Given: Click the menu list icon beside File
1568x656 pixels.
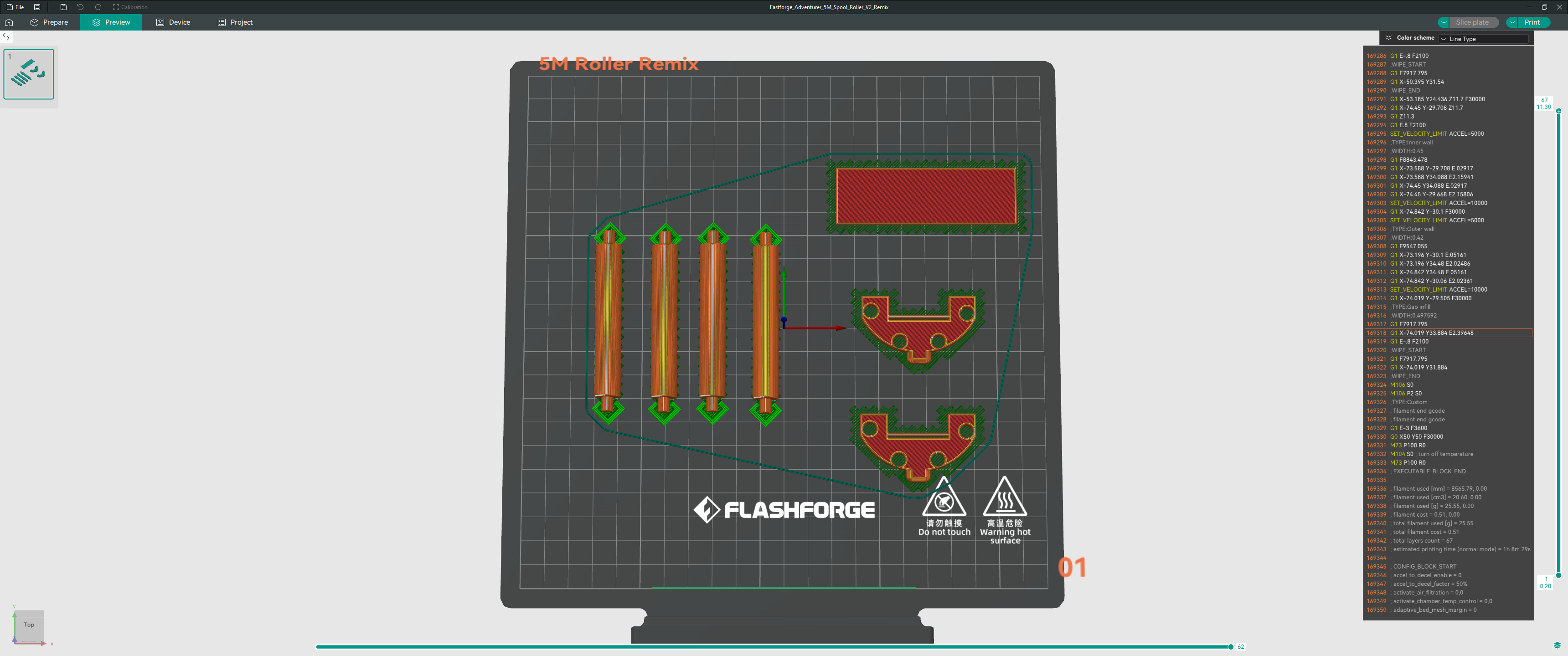Looking at the screenshot, I should click(37, 7).
